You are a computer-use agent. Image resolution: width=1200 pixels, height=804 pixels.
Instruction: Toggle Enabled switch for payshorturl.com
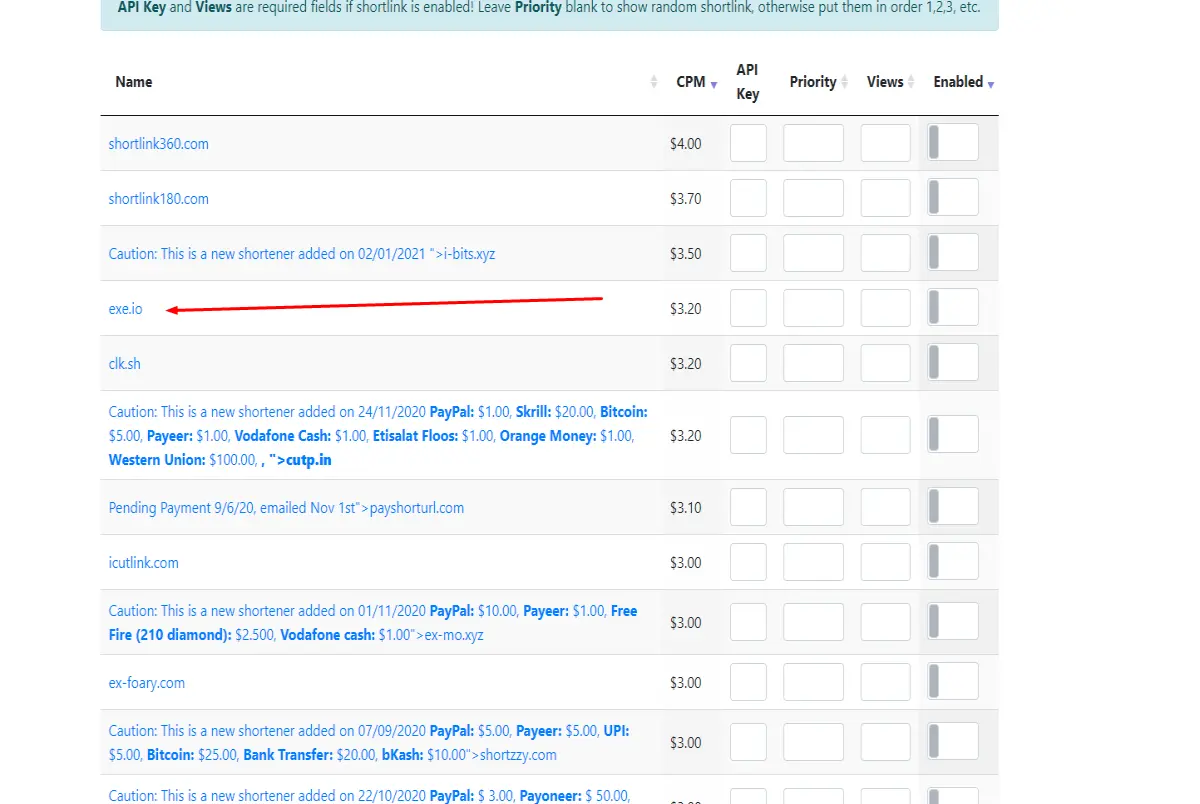coord(953,507)
